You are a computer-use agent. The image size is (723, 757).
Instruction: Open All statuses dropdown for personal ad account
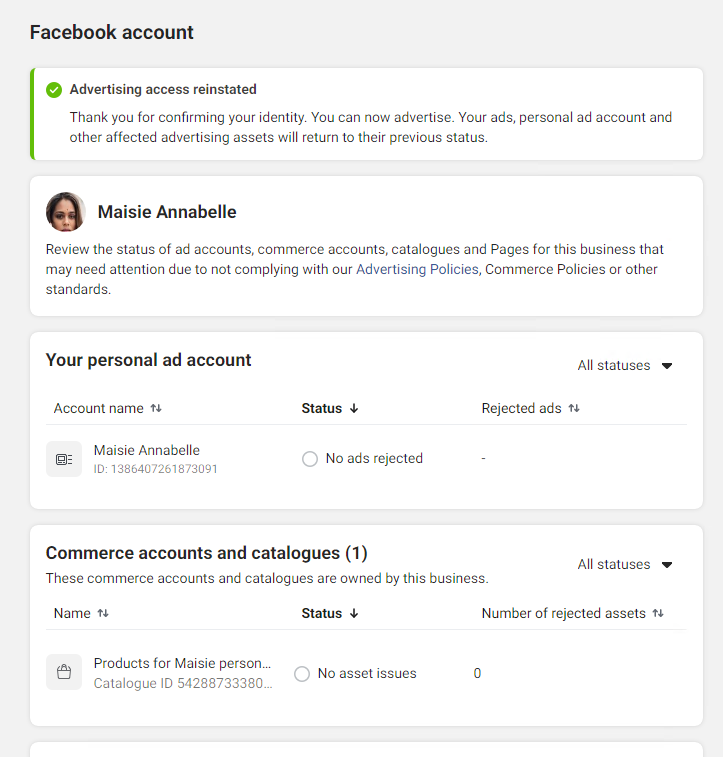point(625,365)
